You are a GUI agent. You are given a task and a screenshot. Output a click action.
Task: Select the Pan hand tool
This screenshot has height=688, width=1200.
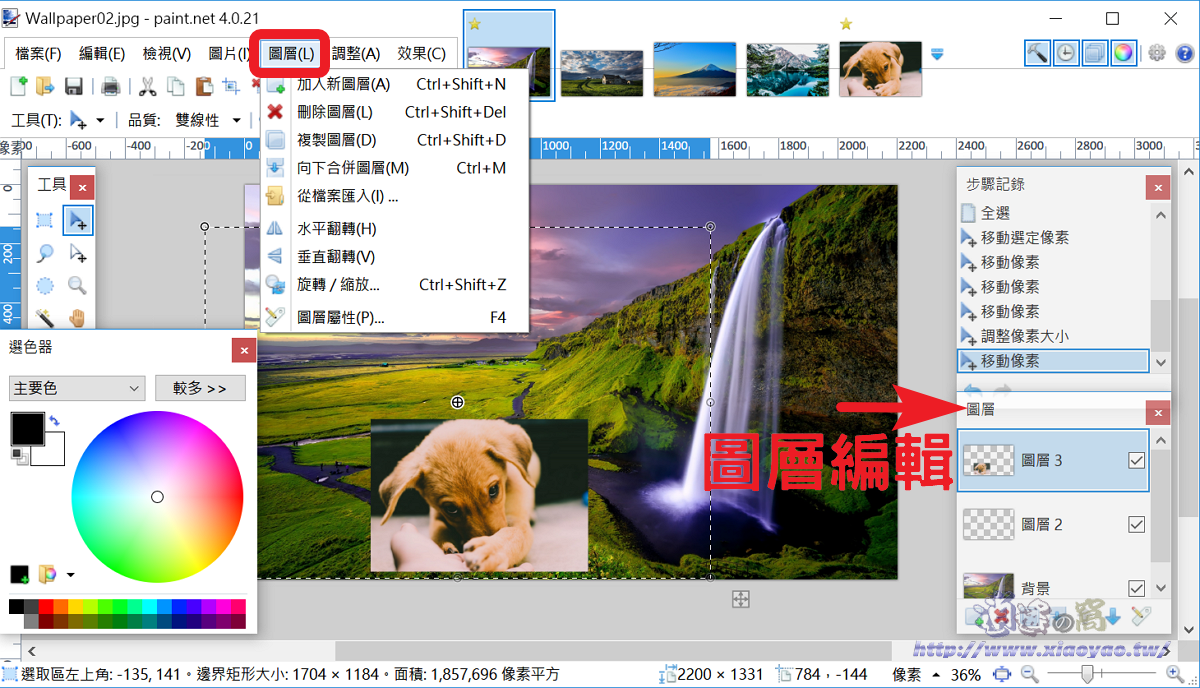77,317
